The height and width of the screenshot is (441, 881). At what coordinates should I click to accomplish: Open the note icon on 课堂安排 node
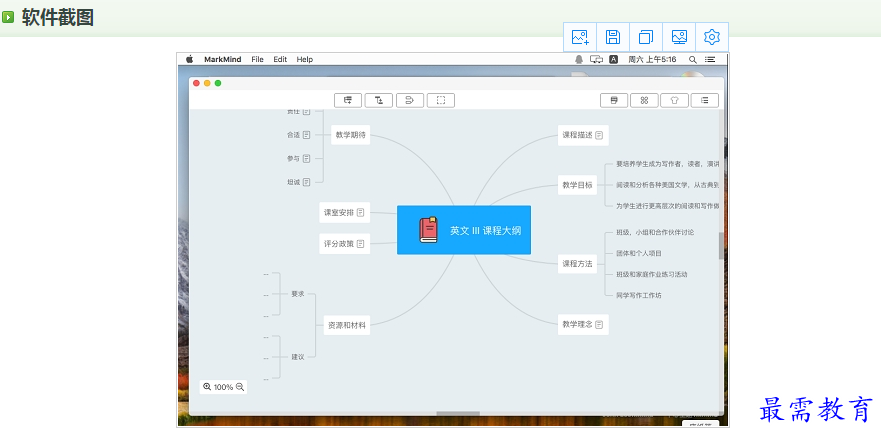(x=360, y=213)
